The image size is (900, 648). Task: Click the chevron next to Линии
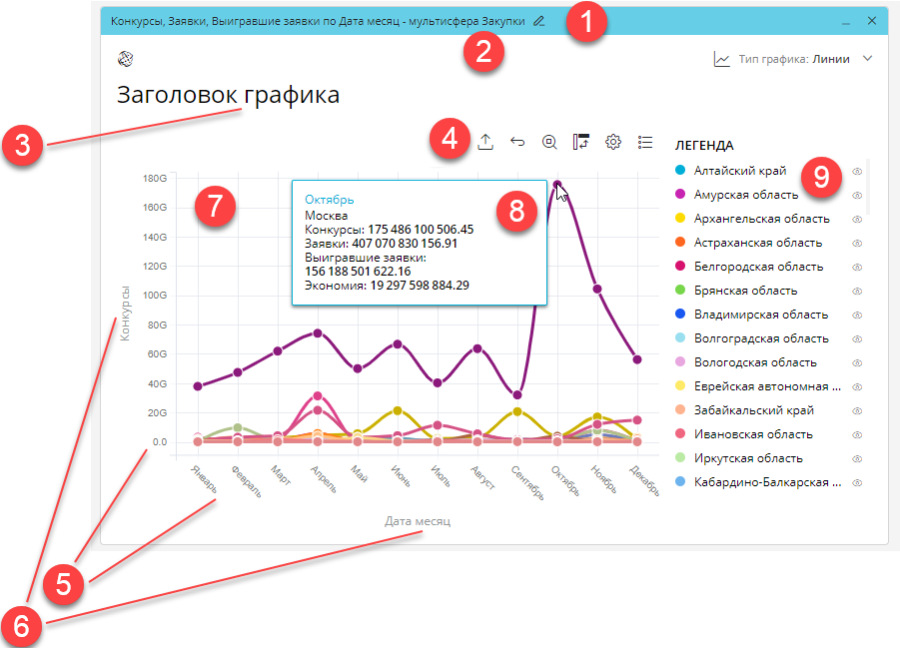pos(867,59)
